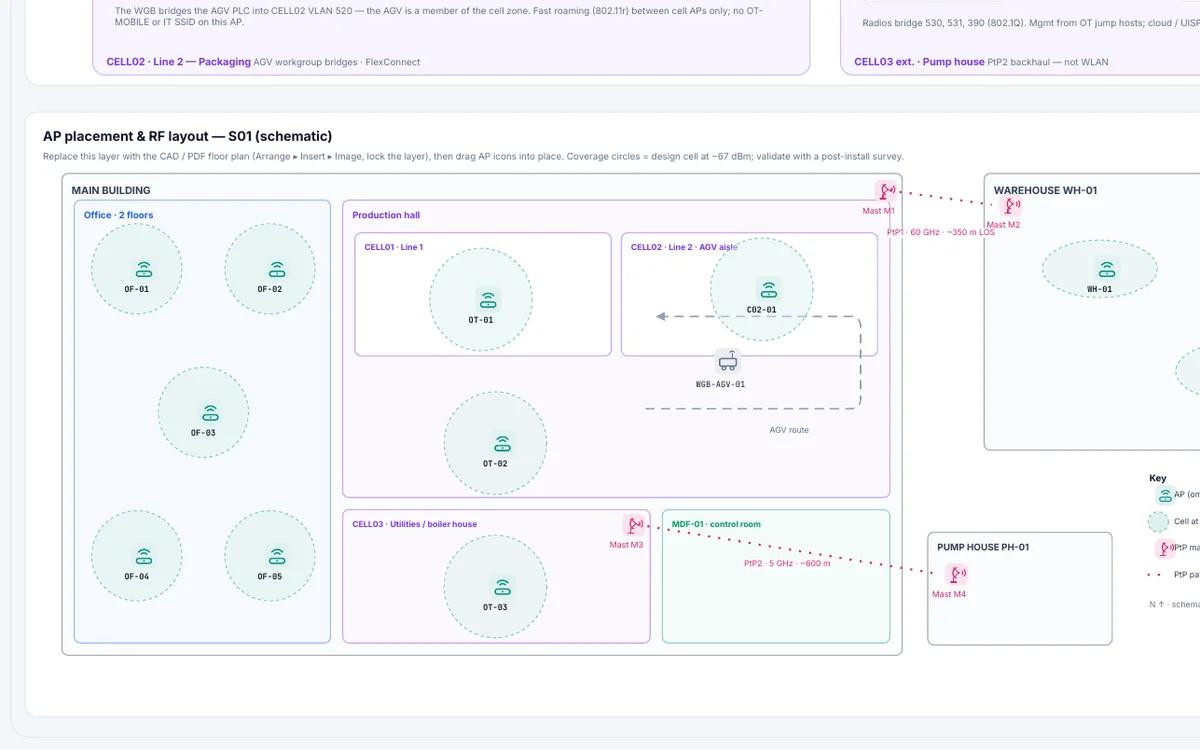
Task: Select the WGB-AGV-01 workgroup bridge icon
Action: tap(728, 362)
